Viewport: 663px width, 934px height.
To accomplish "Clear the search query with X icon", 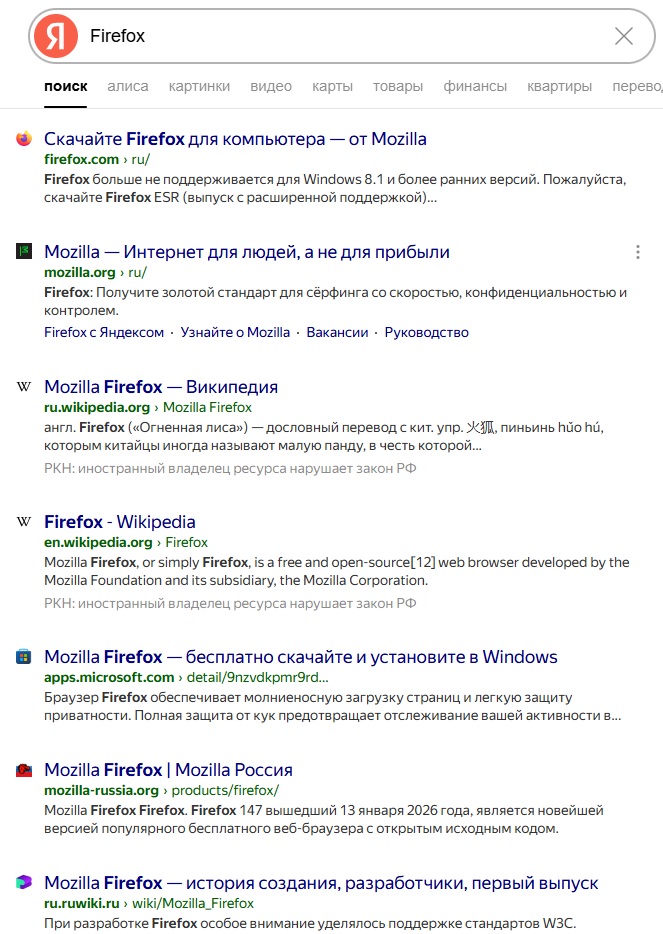I will click(624, 36).
